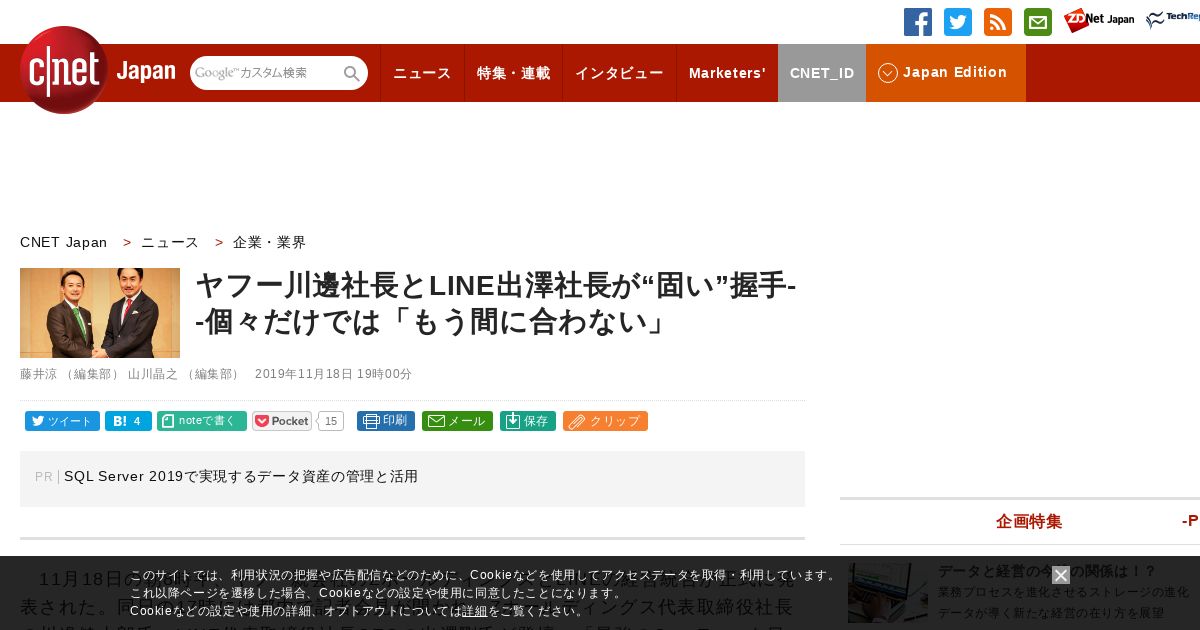Image resolution: width=1200 pixels, height=630 pixels.
Task: Open the データと経営の今後の関係は!? headline
Action: coord(1047,571)
